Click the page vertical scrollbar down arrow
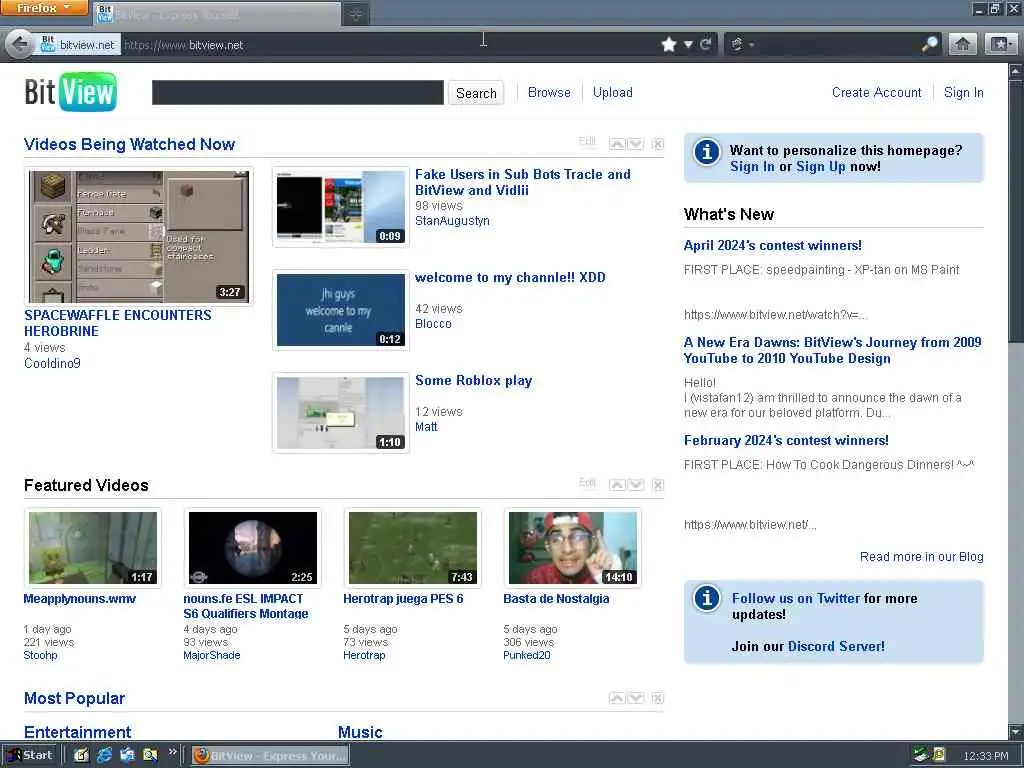Viewport: 1024px width, 768px height. tap(1016, 732)
